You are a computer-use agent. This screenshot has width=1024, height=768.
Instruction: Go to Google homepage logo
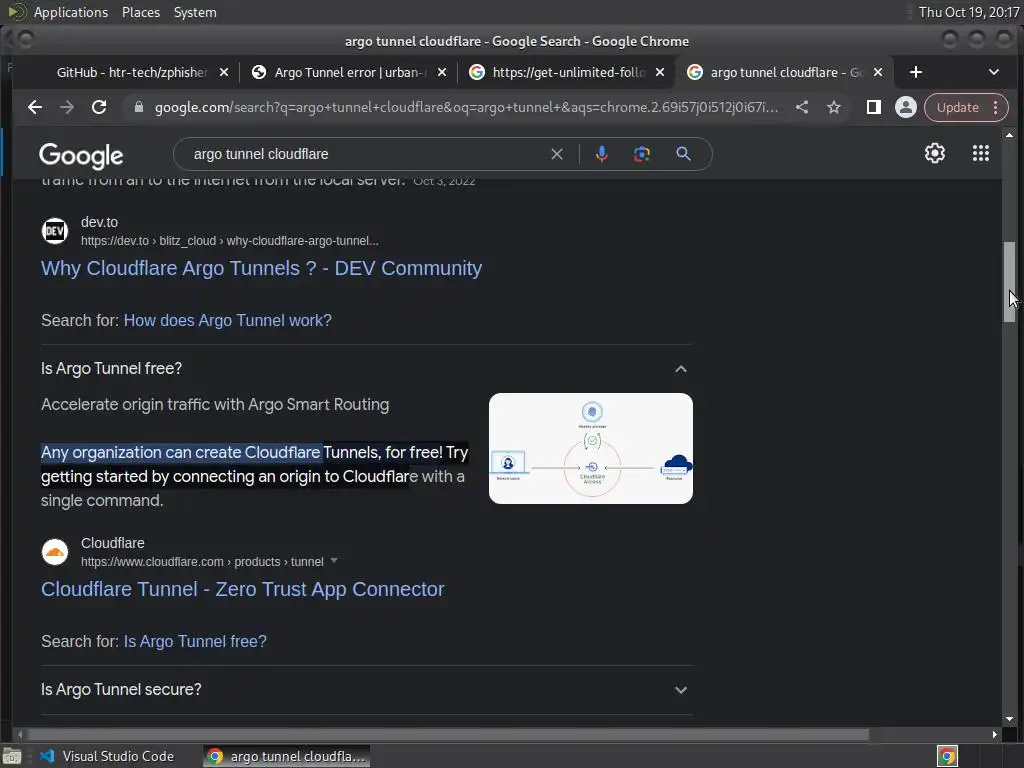[x=81, y=155]
